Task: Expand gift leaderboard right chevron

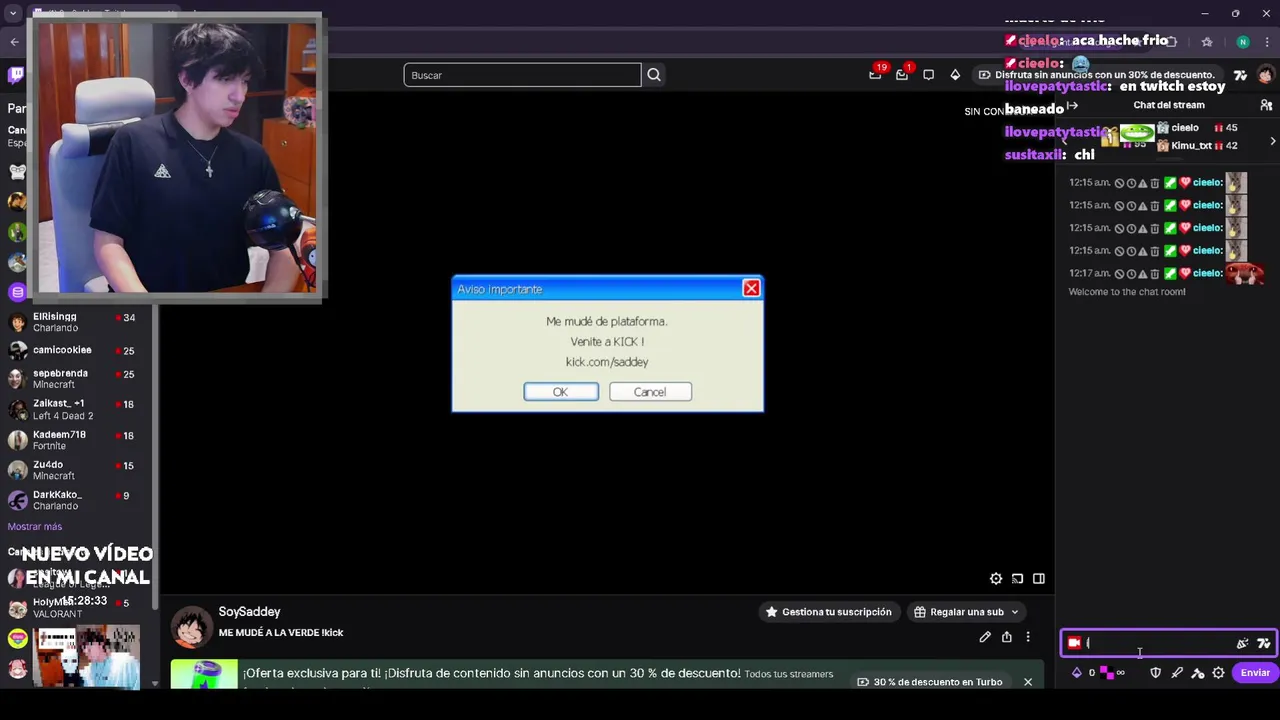Action: (1272, 141)
